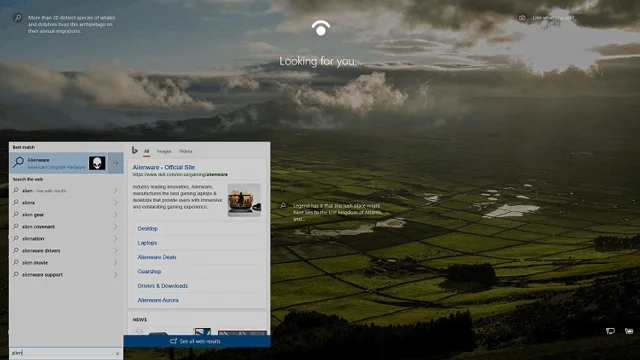Select the 'alienware drivers' suggestion
Viewport: 640px width, 360px height.
click(x=66, y=251)
